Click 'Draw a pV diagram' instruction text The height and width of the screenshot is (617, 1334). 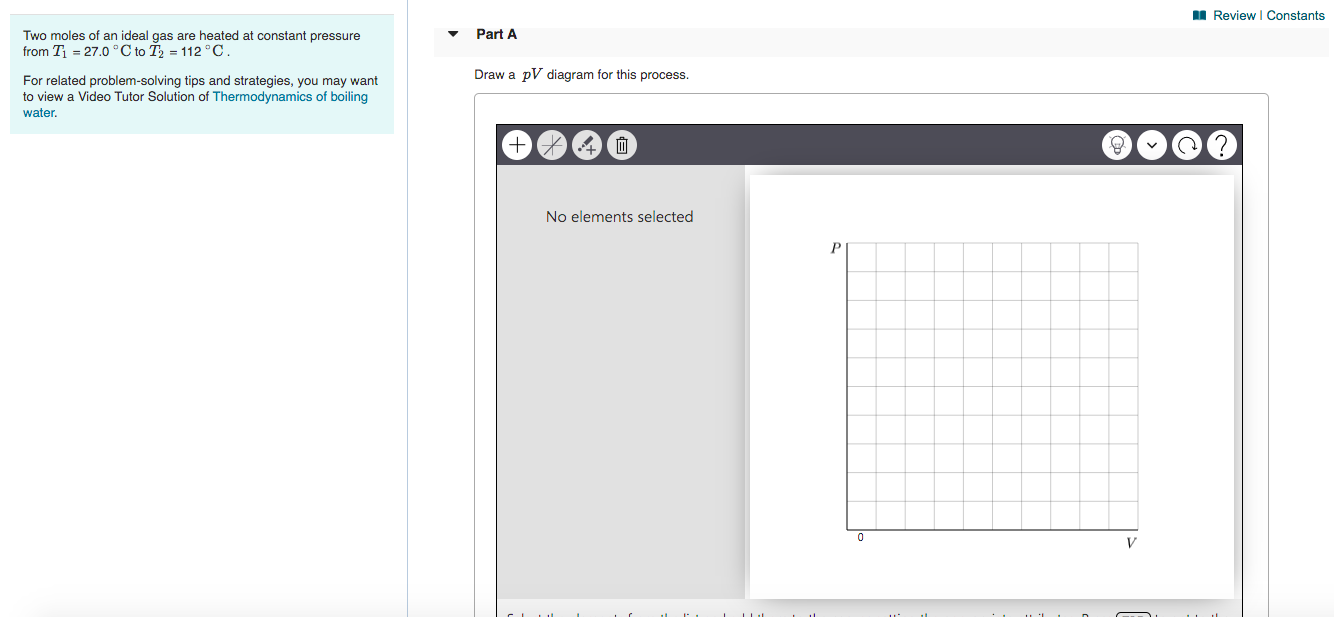pyautogui.click(x=581, y=75)
